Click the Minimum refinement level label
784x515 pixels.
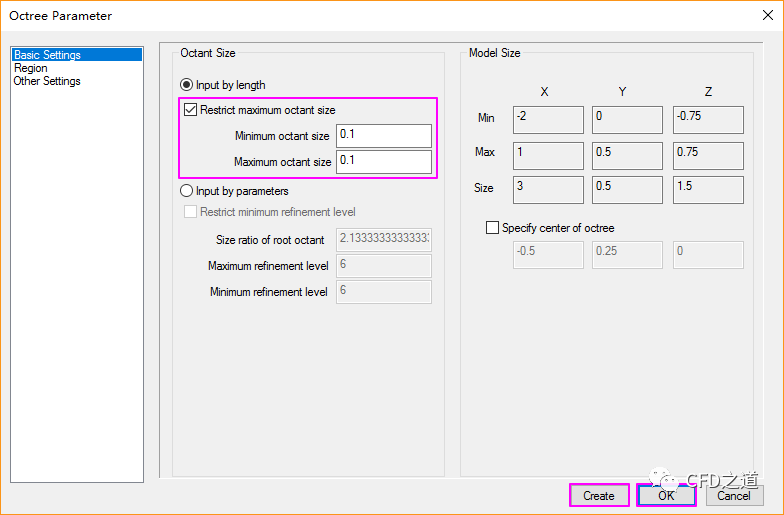point(268,292)
